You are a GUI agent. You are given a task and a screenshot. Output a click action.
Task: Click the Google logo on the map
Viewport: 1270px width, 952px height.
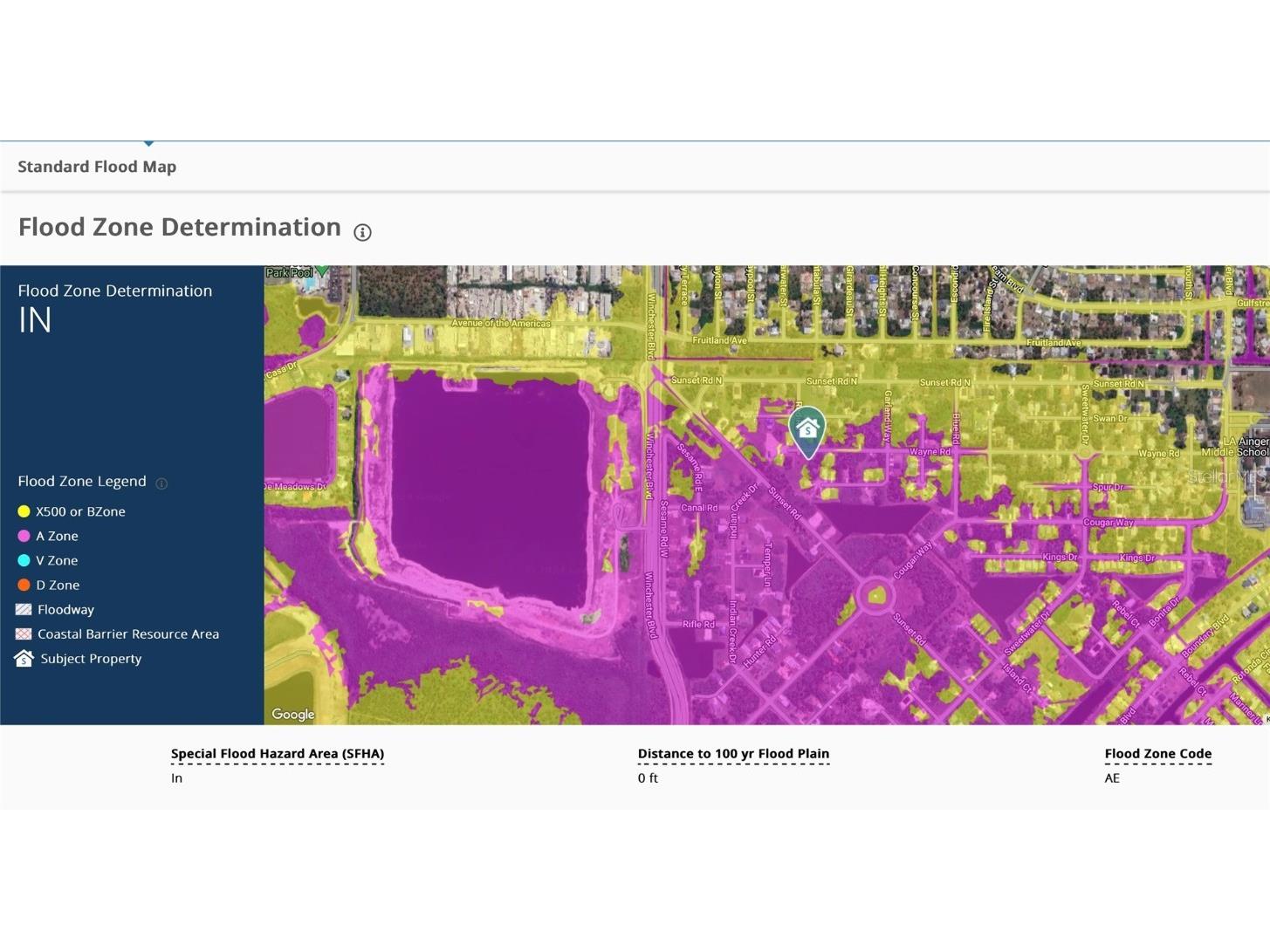(292, 715)
